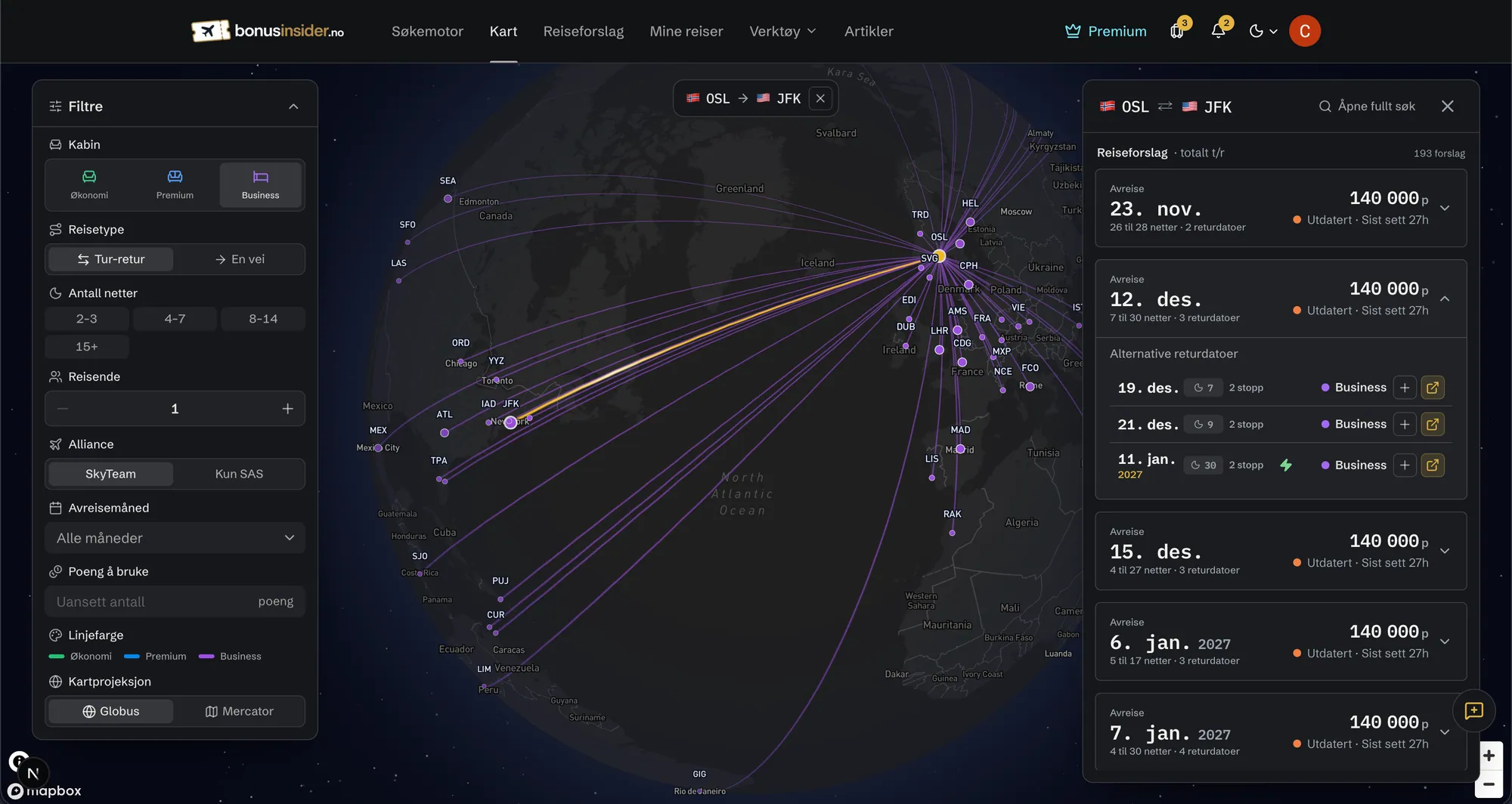The width and height of the screenshot is (1512, 804).
Task: Increase the number of travelers
Action: coord(287,409)
